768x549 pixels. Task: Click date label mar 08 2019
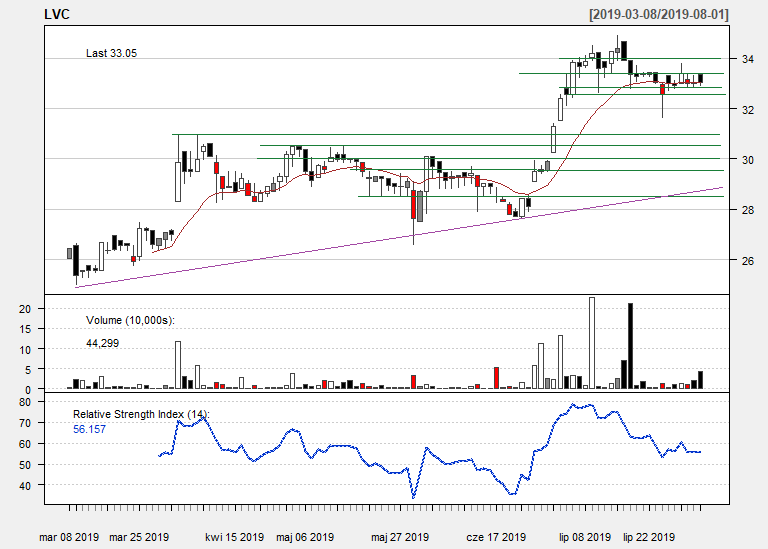click(x=69, y=537)
